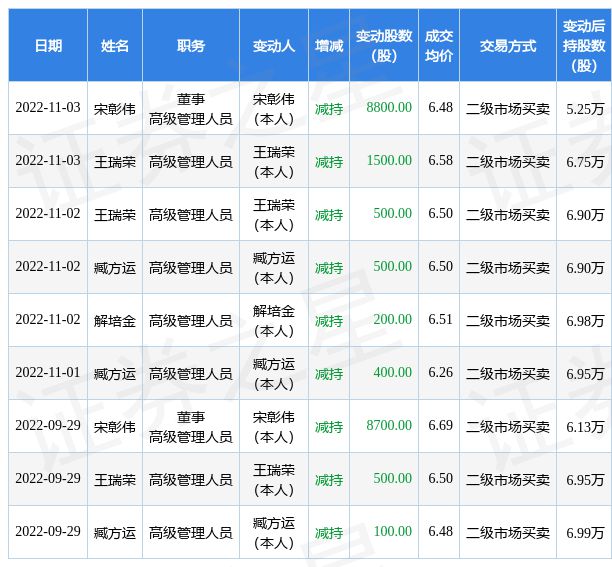Click 宋彰伟(本人) in the 2022-09-29 row
The height and width of the screenshot is (567, 612).
click(274, 427)
